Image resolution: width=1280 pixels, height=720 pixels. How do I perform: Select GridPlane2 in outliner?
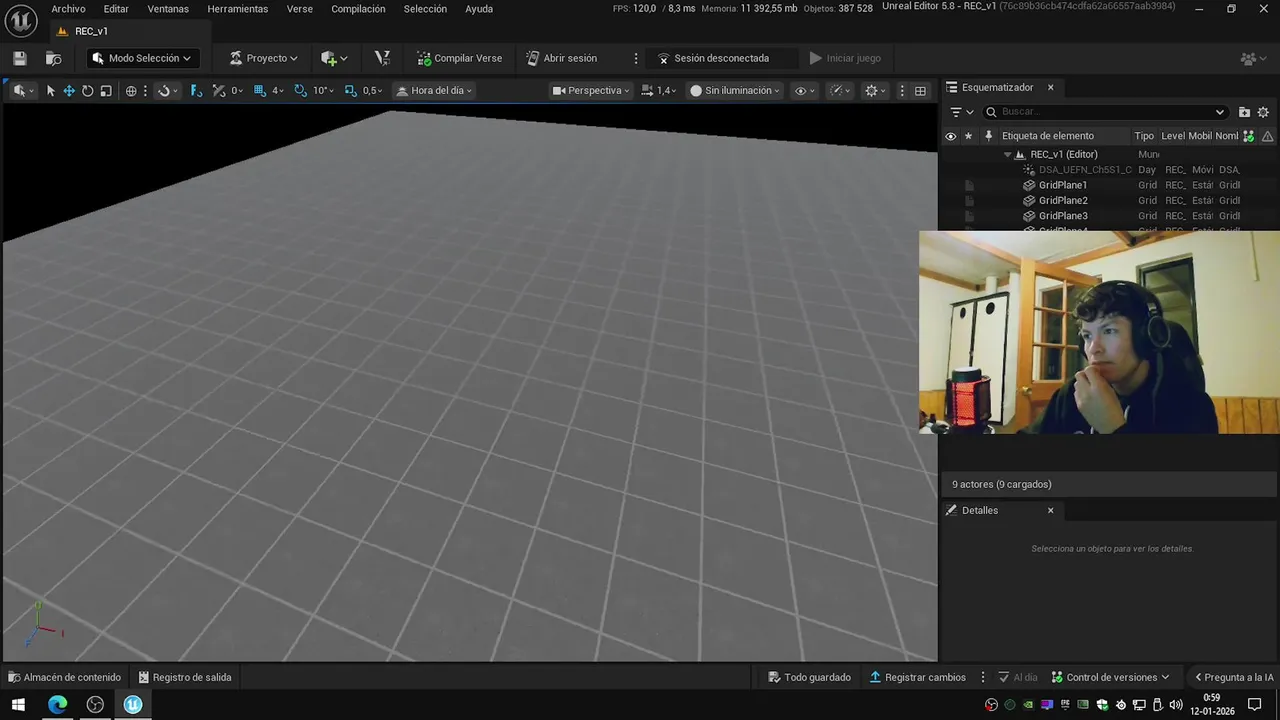pos(1062,201)
